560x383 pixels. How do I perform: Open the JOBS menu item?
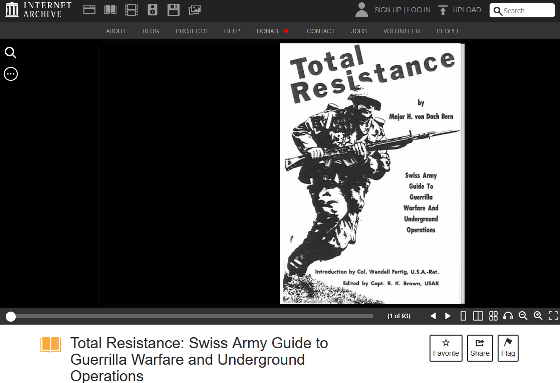point(359,31)
